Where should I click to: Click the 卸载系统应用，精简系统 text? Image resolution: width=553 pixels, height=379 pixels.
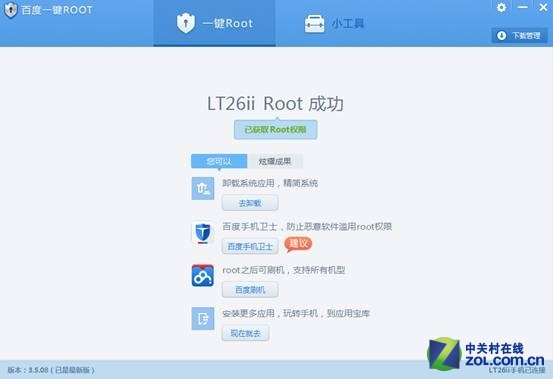[270, 183]
